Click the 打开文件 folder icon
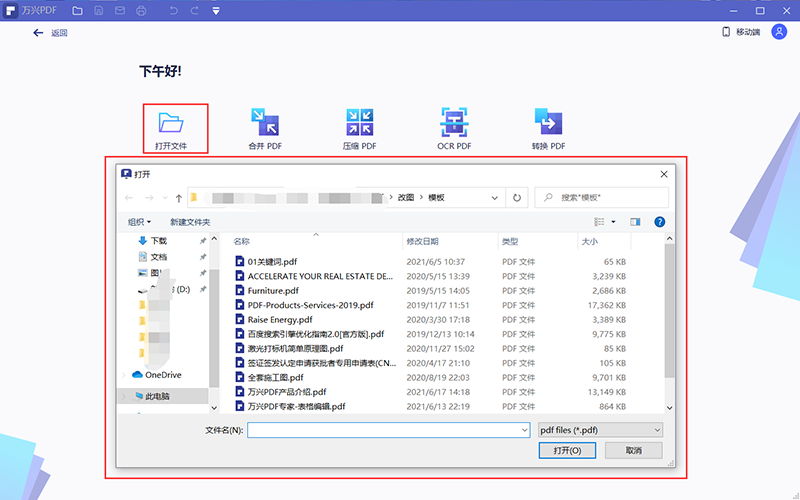Viewport: 800px width, 500px height. pyautogui.click(x=172, y=123)
